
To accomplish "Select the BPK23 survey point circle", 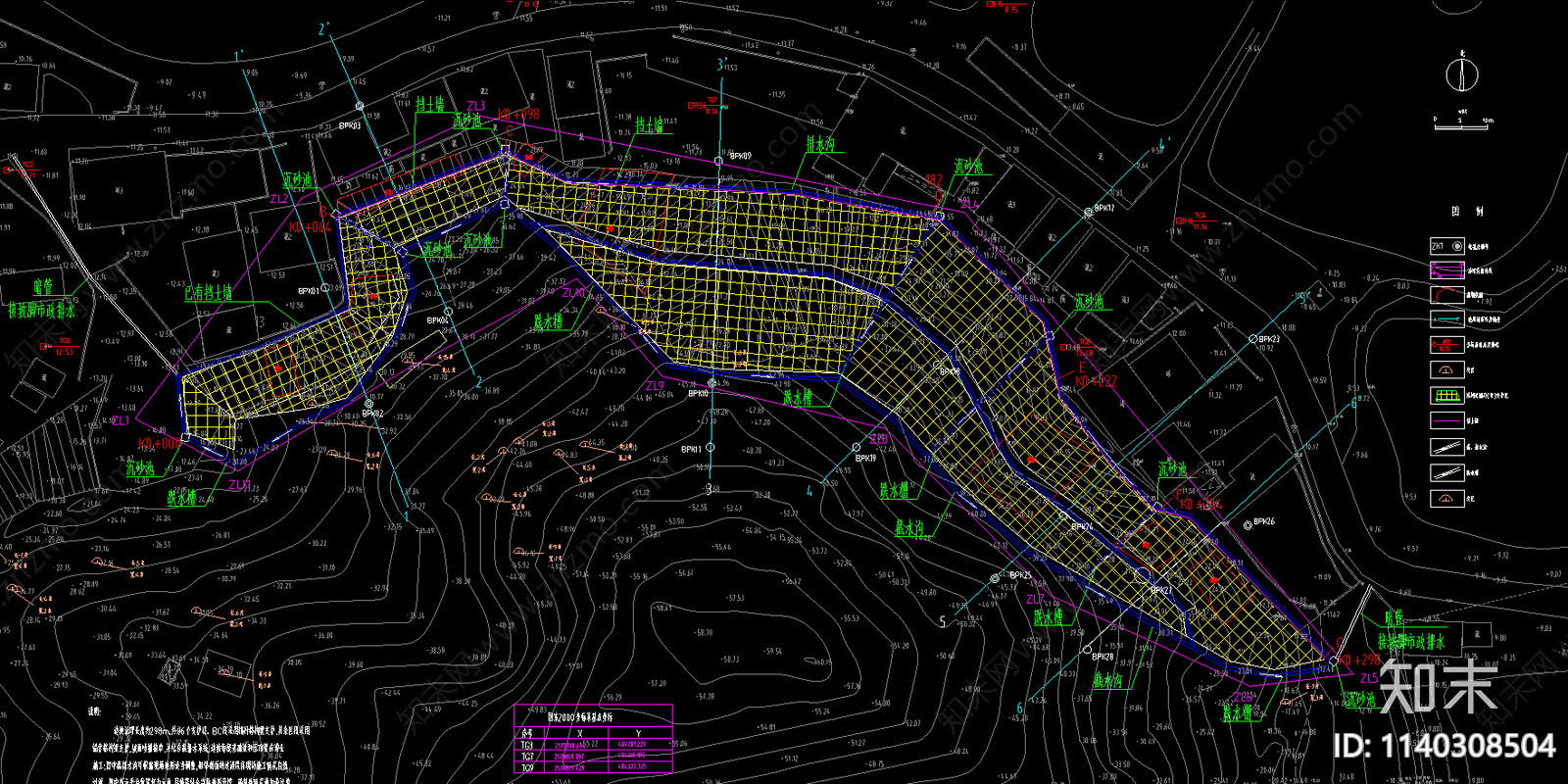I will pyautogui.click(x=1252, y=339).
